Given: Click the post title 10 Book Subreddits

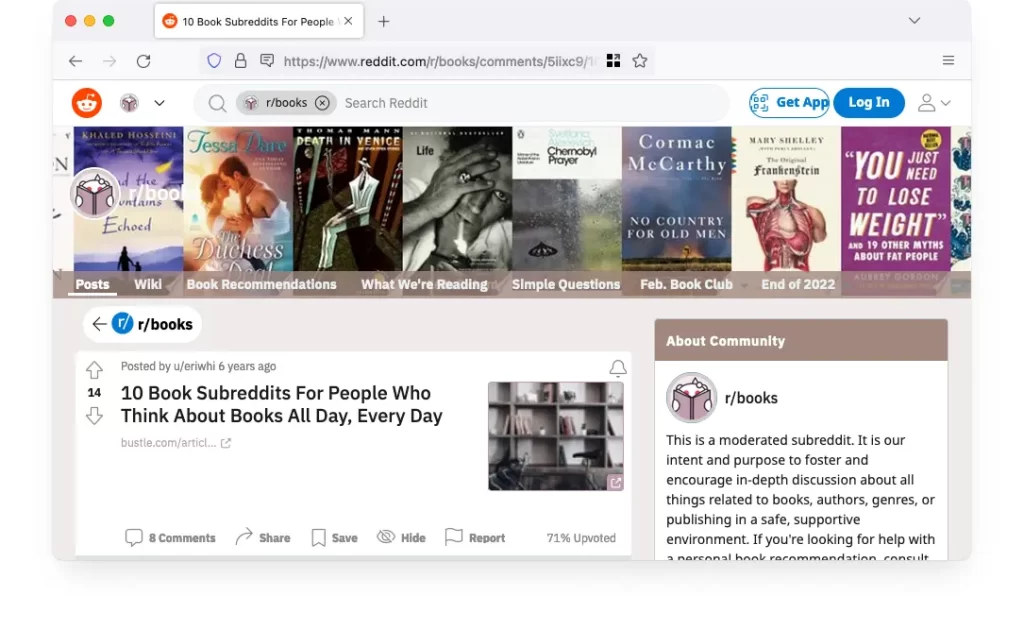Looking at the screenshot, I should (281, 404).
